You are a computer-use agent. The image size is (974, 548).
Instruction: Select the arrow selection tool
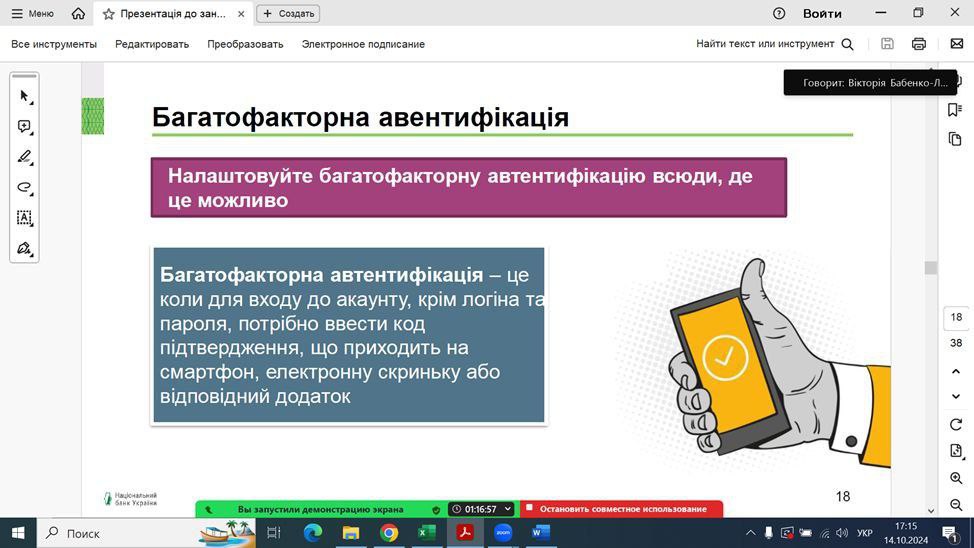(x=24, y=97)
